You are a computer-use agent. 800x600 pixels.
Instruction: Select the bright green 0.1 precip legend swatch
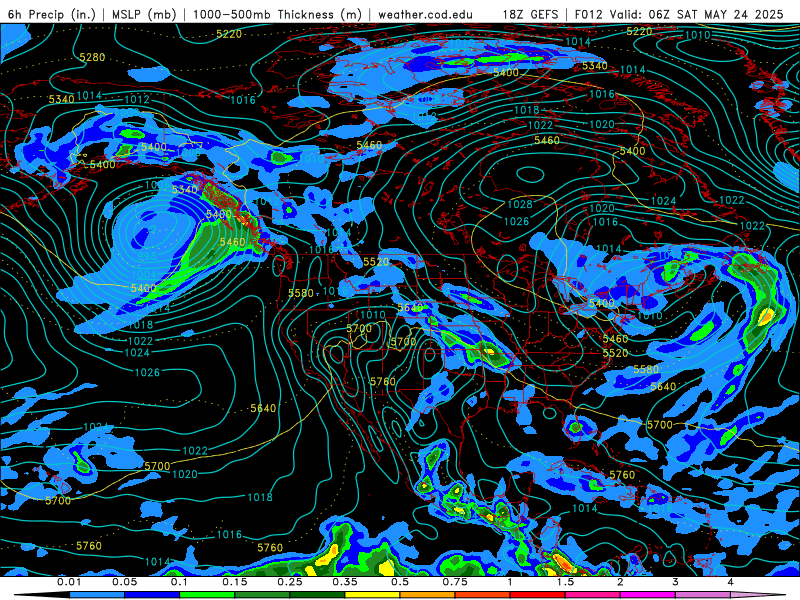(207, 595)
